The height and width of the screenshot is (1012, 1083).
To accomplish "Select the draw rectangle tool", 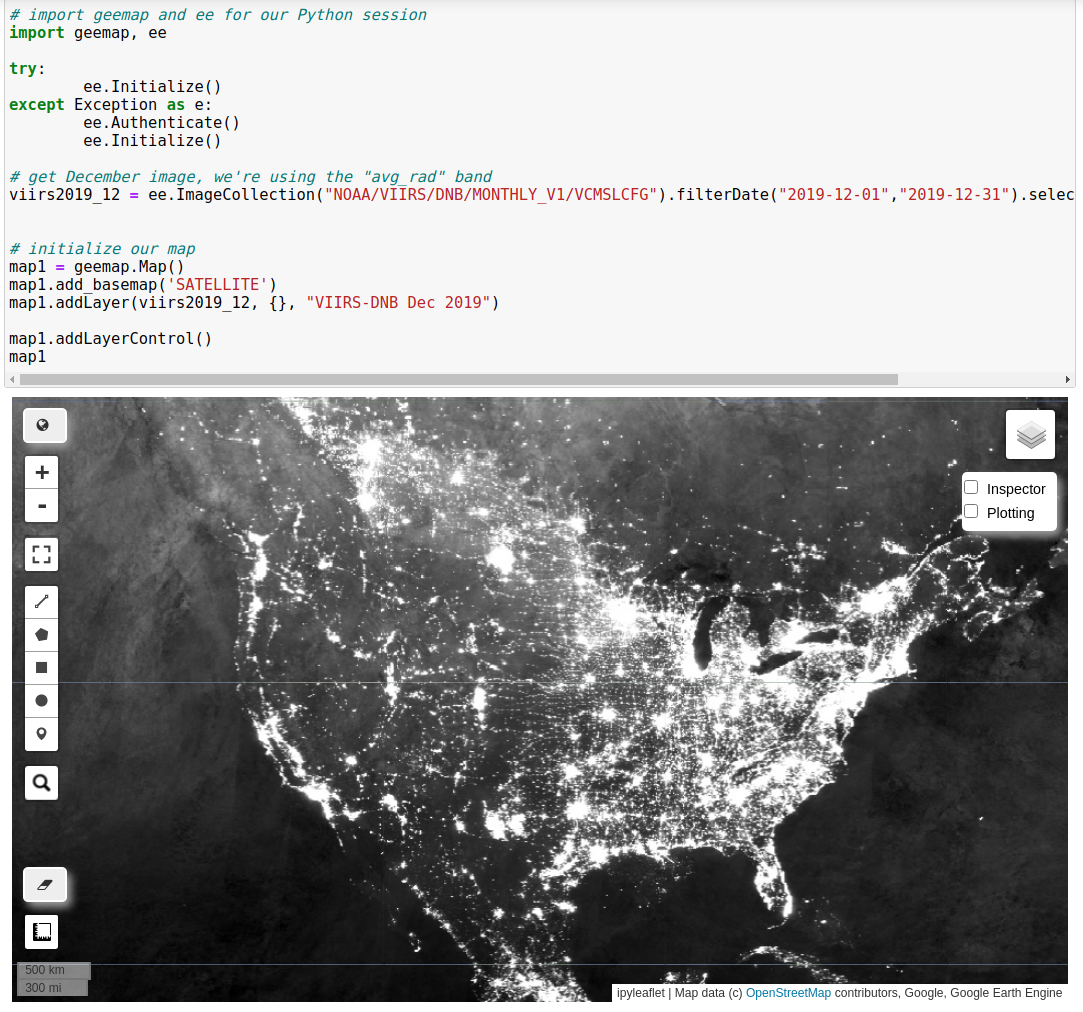I will (41, 667).
